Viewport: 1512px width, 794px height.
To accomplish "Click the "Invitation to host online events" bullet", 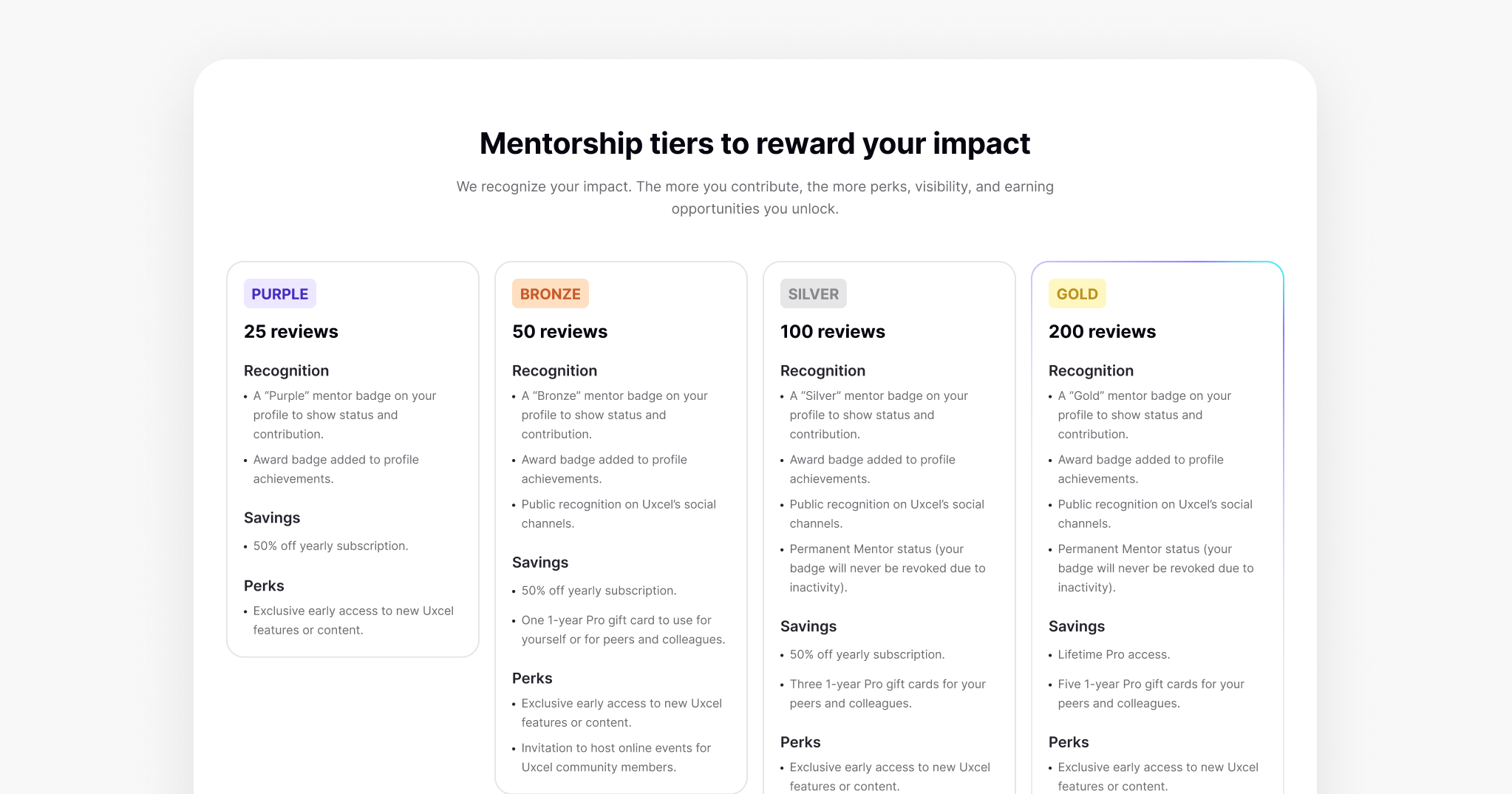I will coord(616,758).
